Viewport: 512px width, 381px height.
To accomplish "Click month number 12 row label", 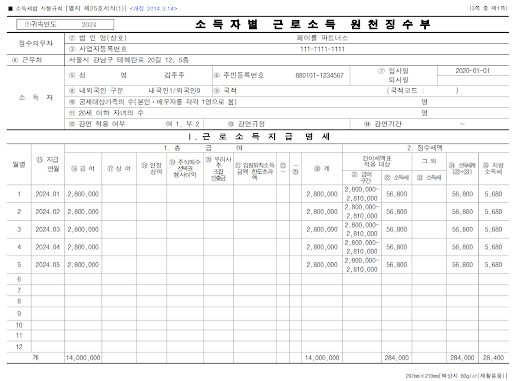I will point(19,347).
